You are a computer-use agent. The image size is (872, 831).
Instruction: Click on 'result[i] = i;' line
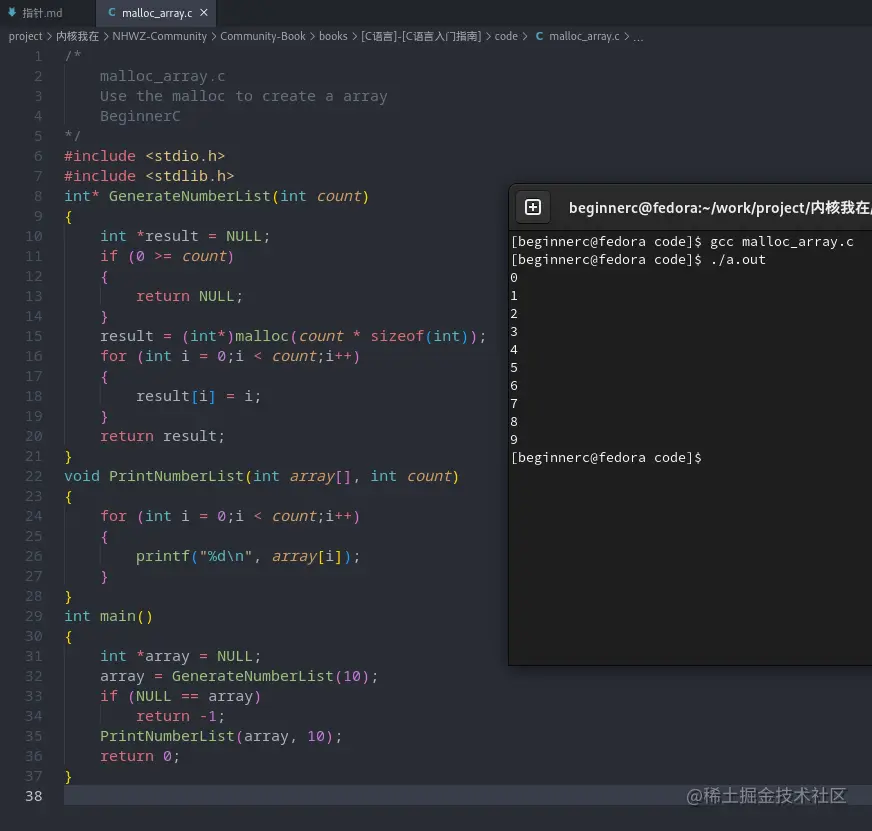[199, 396]
